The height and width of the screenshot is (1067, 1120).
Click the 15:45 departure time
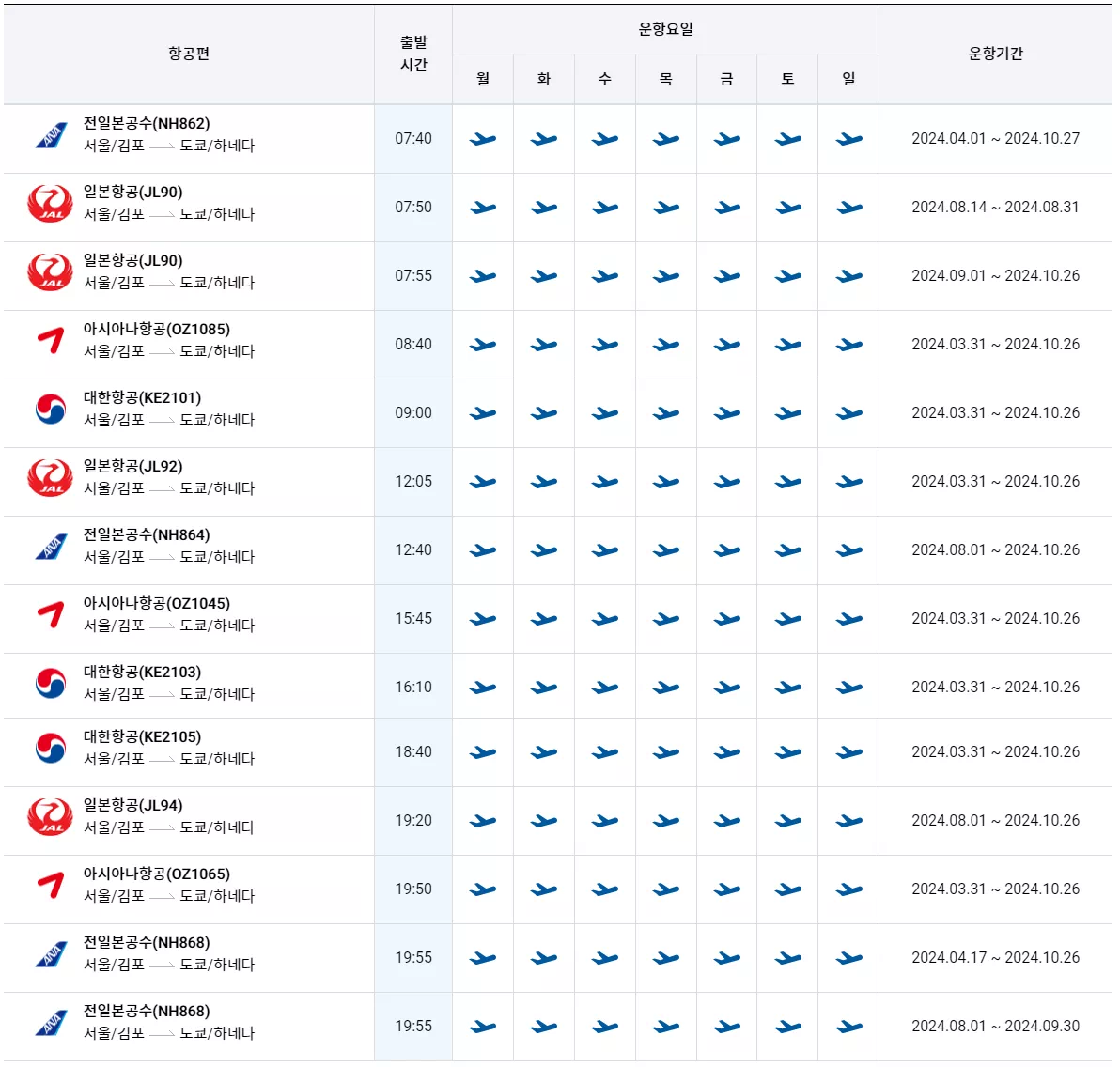(x=413, y=618)
